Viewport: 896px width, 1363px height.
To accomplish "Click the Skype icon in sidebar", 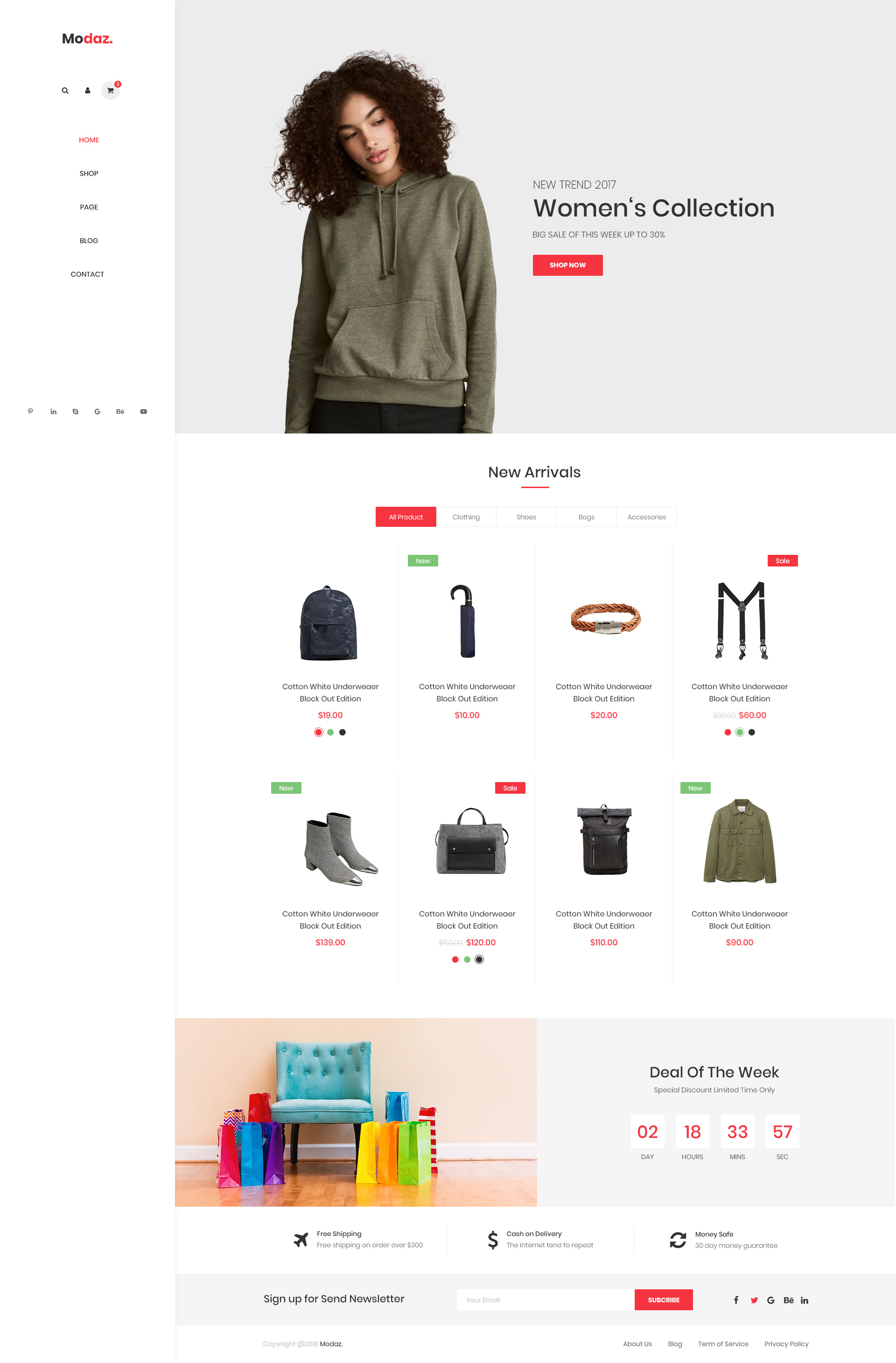I will tap(76, 411).
